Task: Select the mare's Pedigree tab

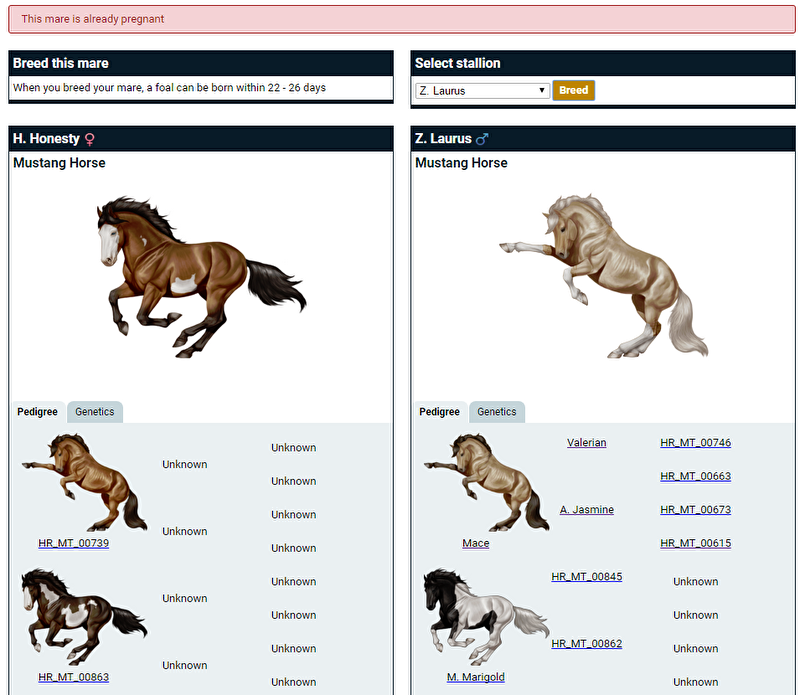Action: click(37, 412)
